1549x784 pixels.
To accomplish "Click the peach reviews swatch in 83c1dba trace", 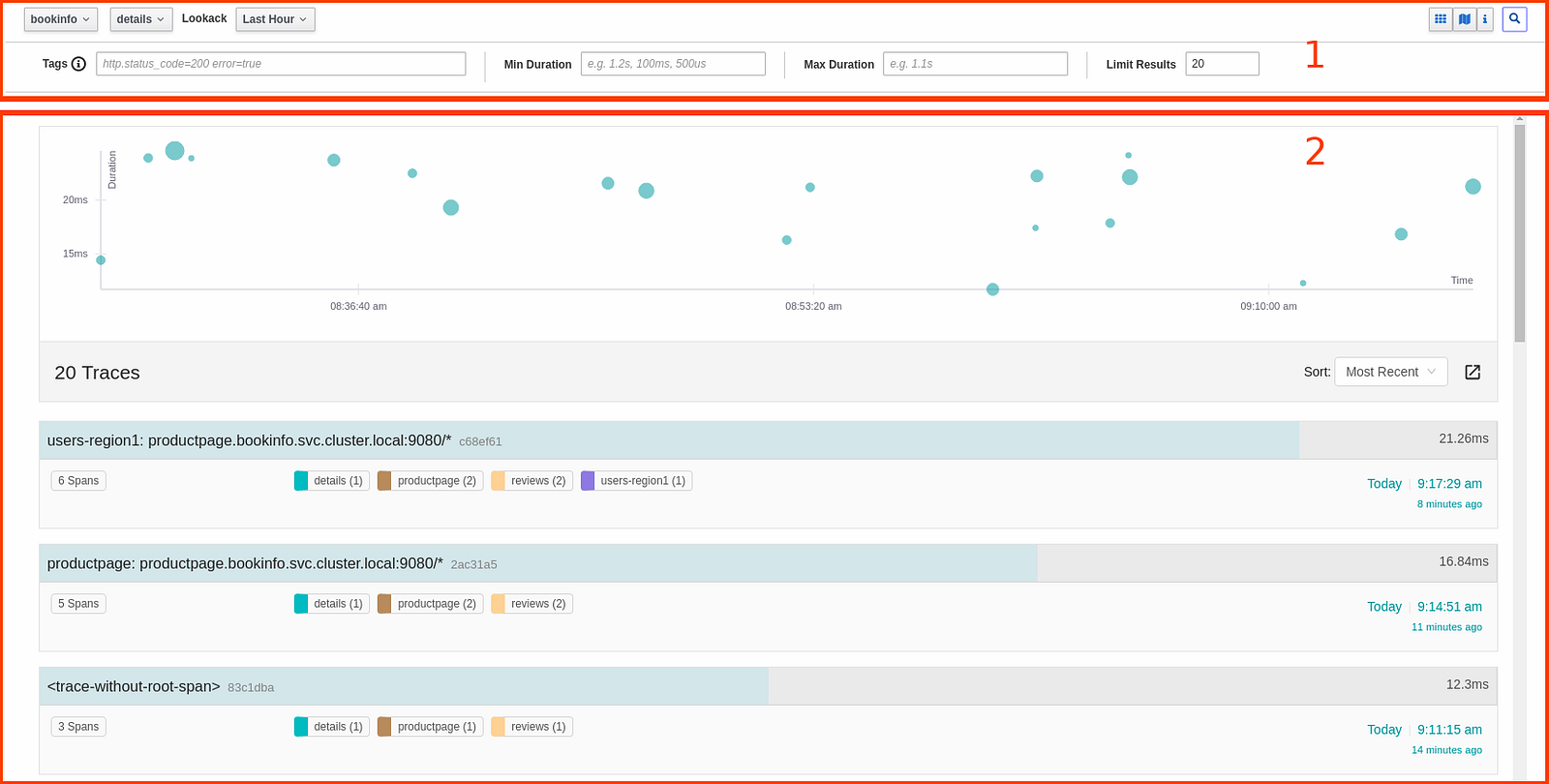I will coord(498,727).
